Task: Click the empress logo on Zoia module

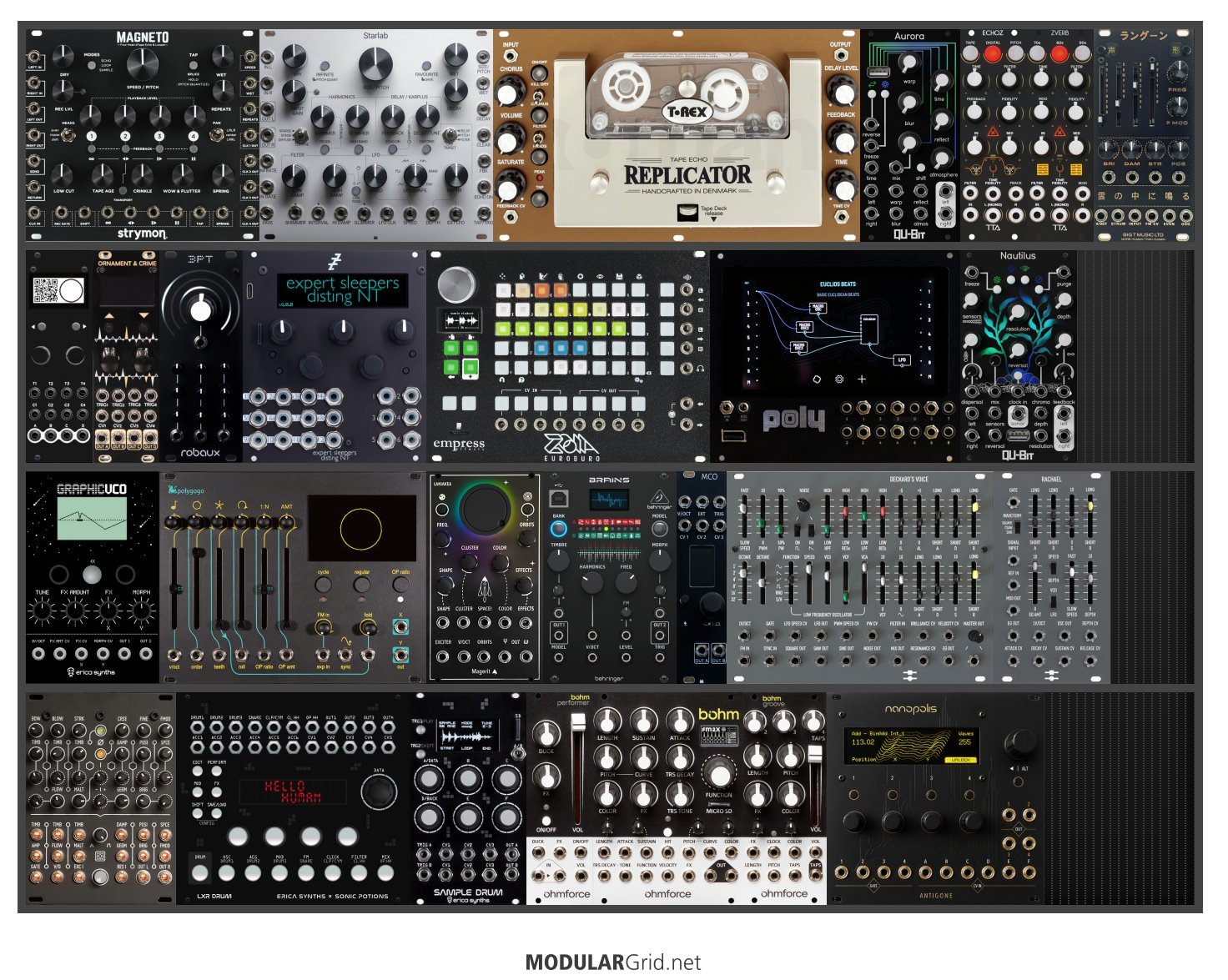Action: (459, 445)
